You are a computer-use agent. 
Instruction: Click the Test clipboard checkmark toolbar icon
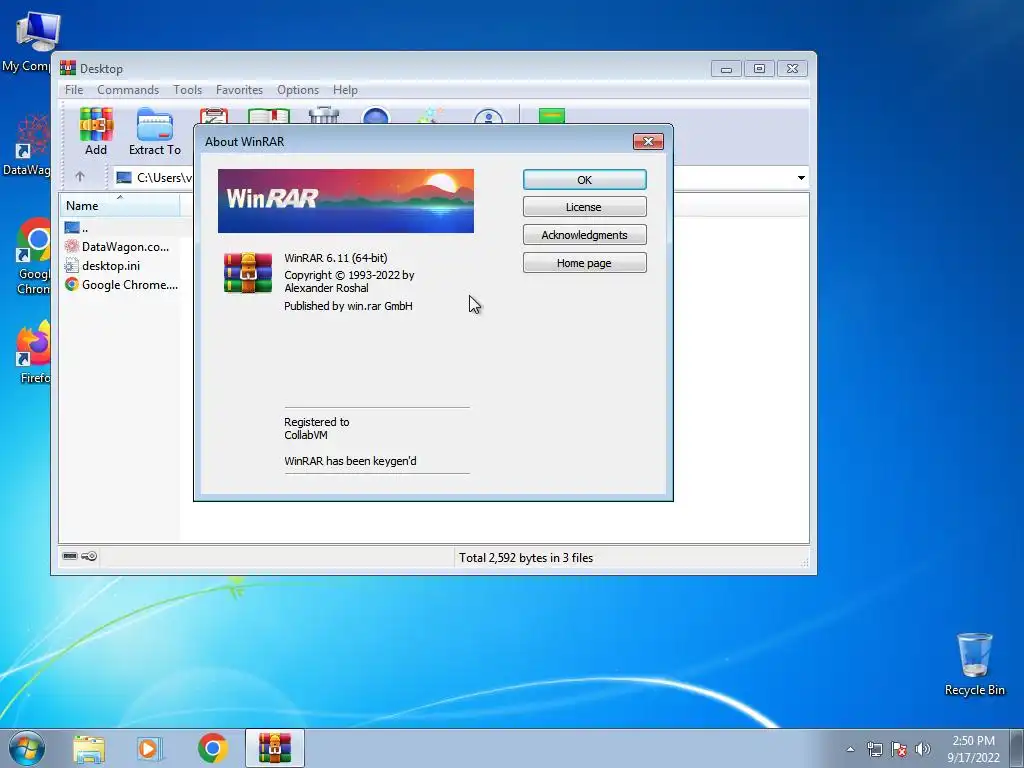214,116
